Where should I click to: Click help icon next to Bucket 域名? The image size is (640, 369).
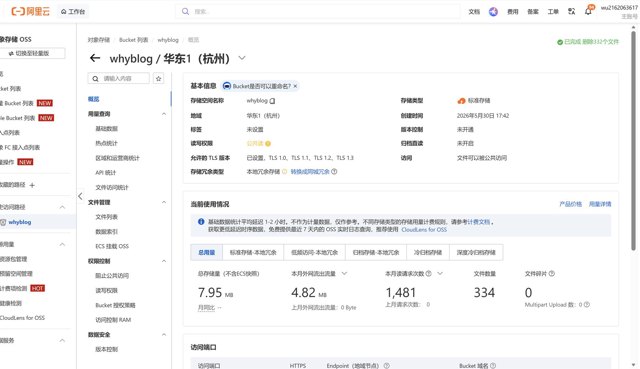[x=493, y=366]
